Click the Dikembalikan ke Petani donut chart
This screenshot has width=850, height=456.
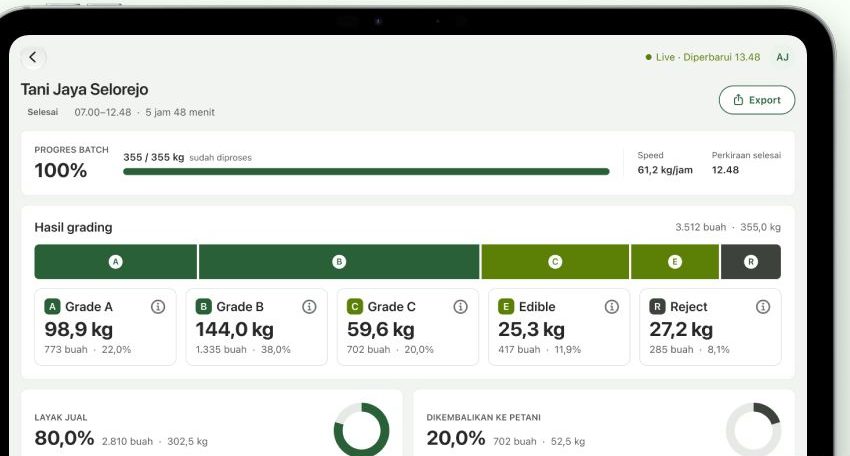coord(754,429)
